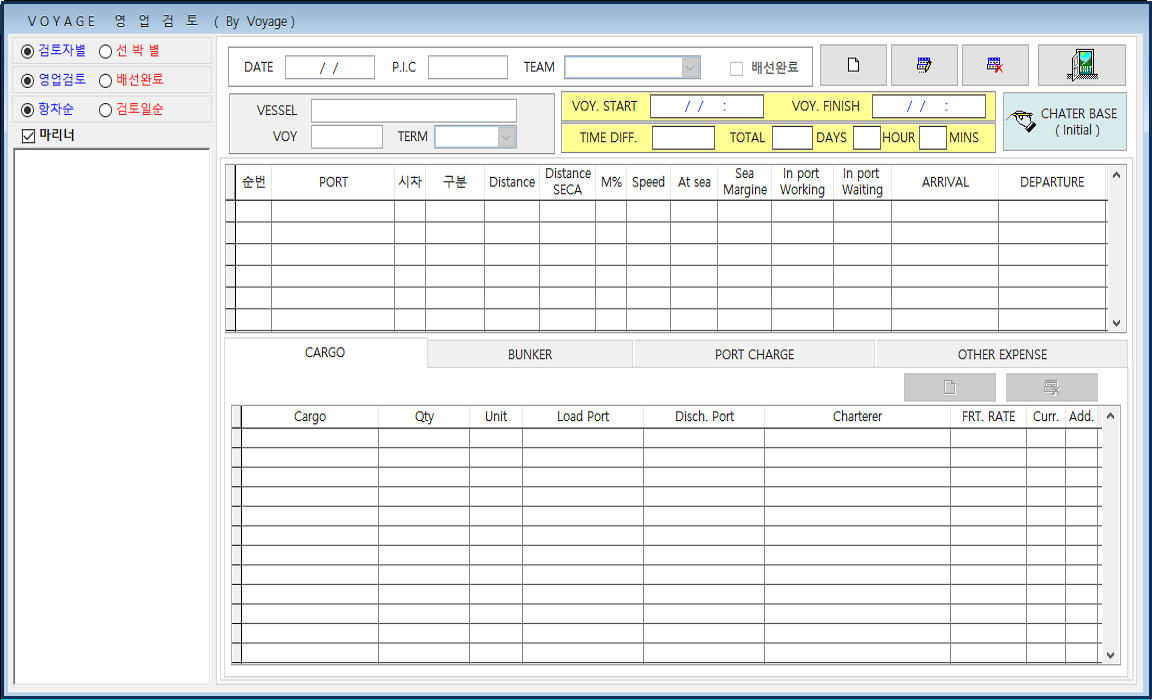Click the FRT. RATE column header
The width and height of the screenshot is (1152, 700).
(x=988, y=416)
